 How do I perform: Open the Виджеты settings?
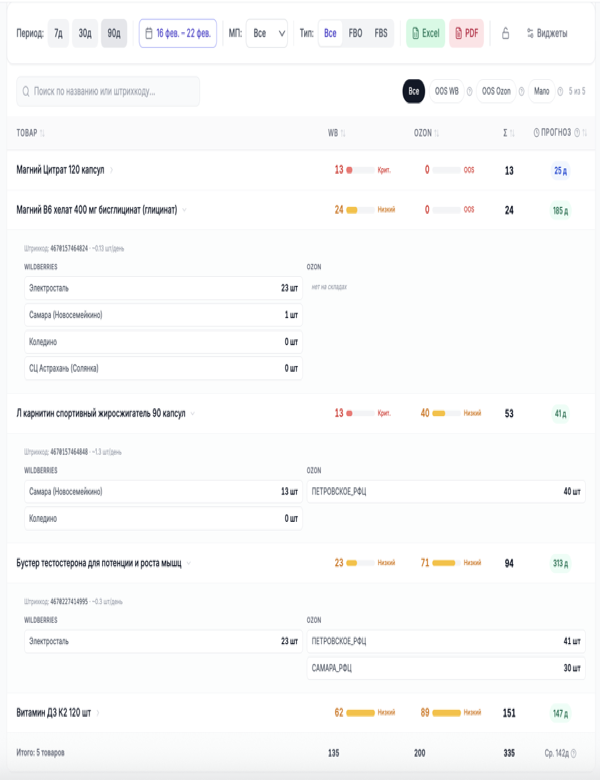coord(547,33)
